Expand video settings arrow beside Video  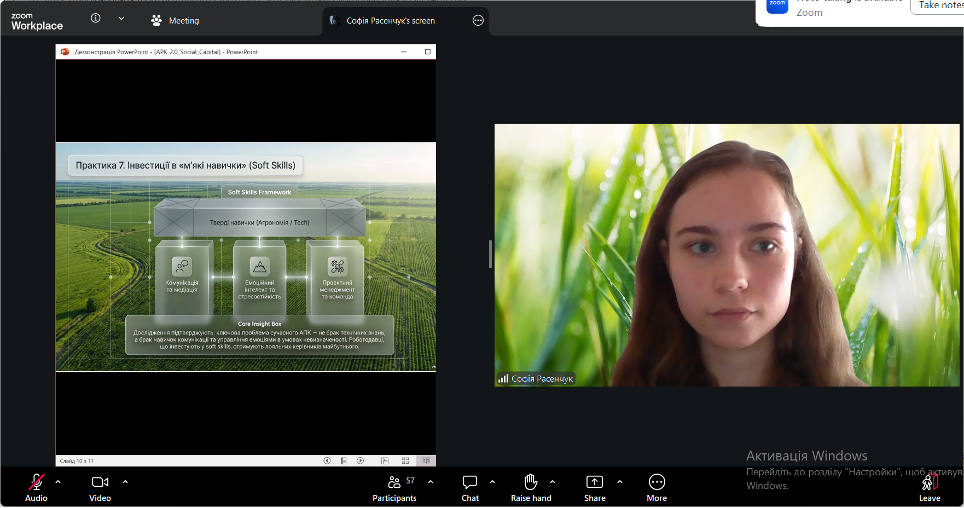tap(125, 482)
